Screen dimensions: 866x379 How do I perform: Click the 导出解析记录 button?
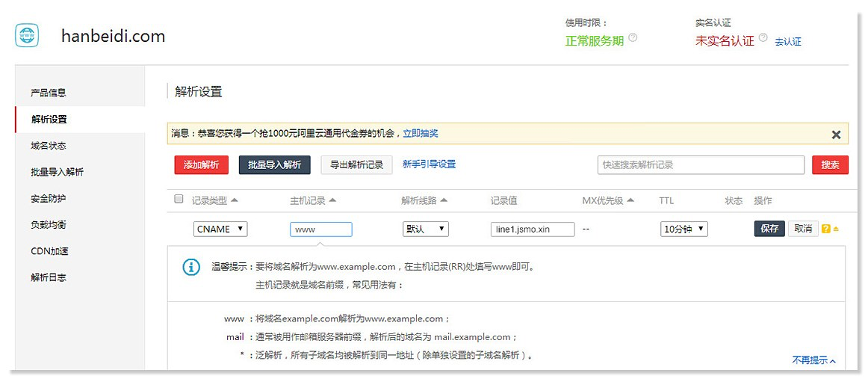357,165
